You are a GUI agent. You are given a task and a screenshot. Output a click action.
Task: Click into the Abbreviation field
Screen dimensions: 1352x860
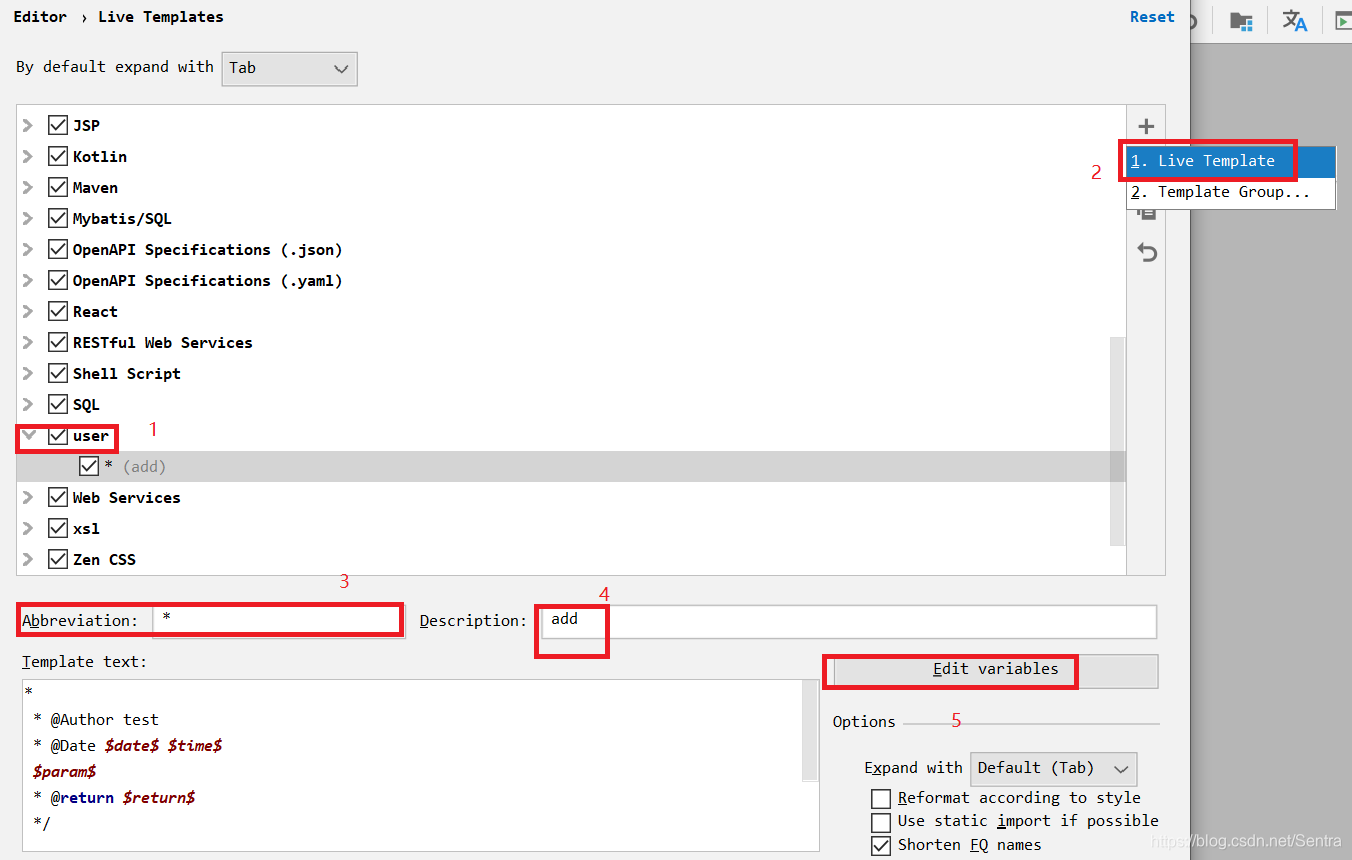pos(279,620)
